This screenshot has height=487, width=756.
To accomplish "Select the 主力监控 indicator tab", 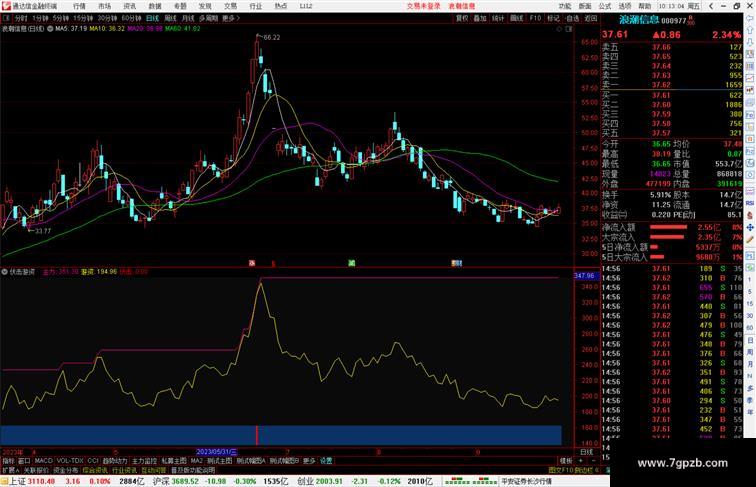I will (x=145, y=461).
